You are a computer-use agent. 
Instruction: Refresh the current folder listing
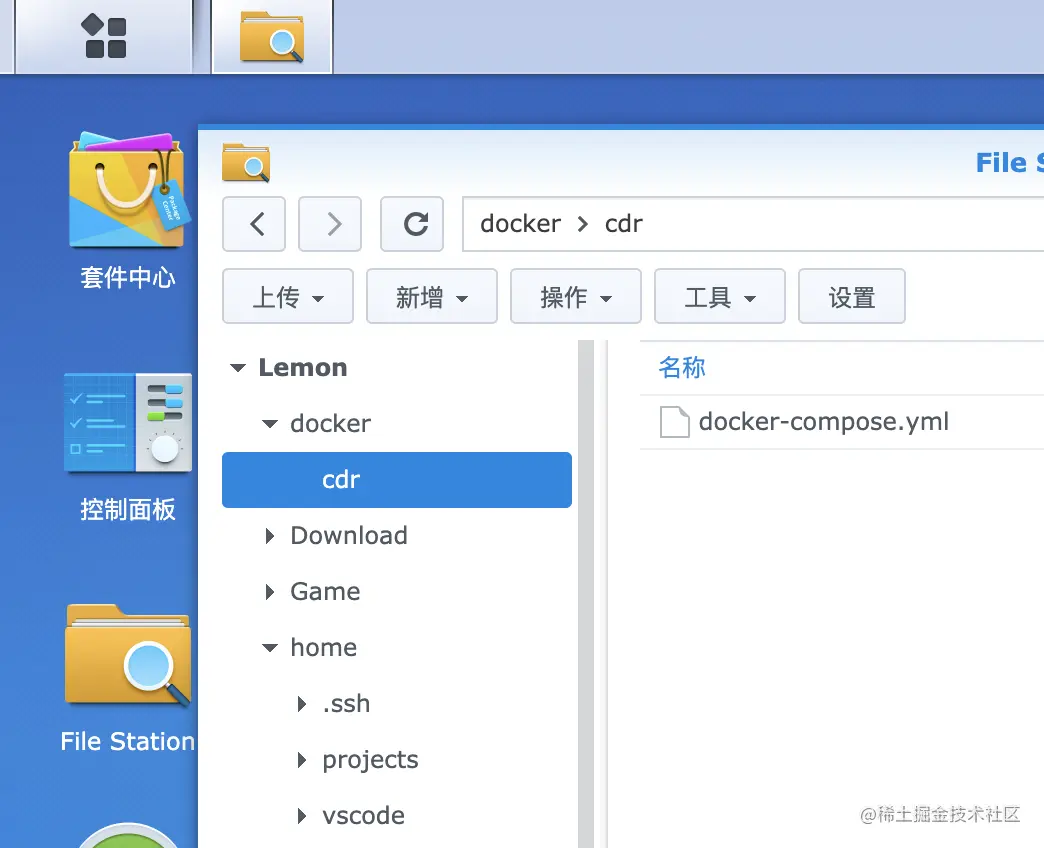pos(412,224)
